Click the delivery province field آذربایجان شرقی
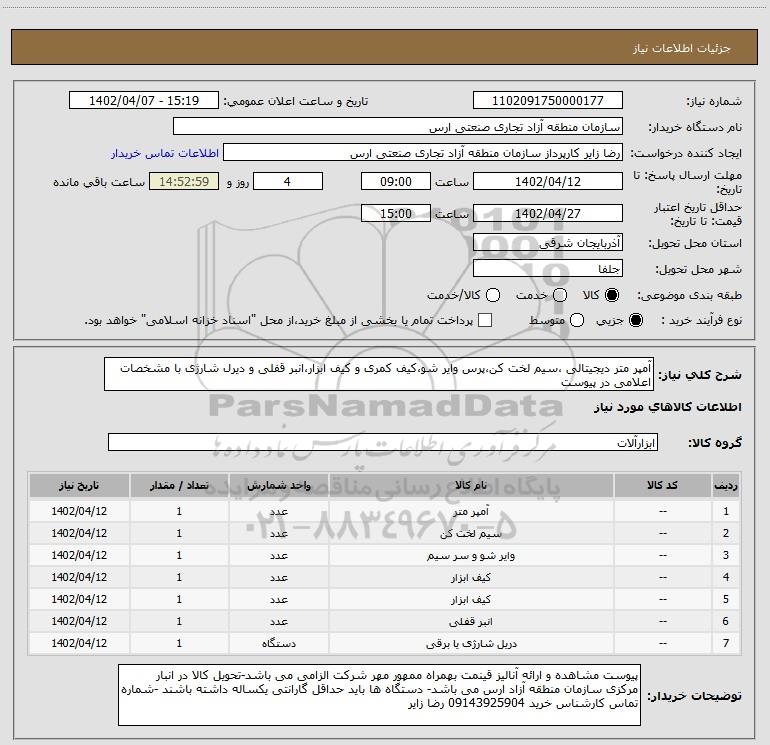 point(548,242)
